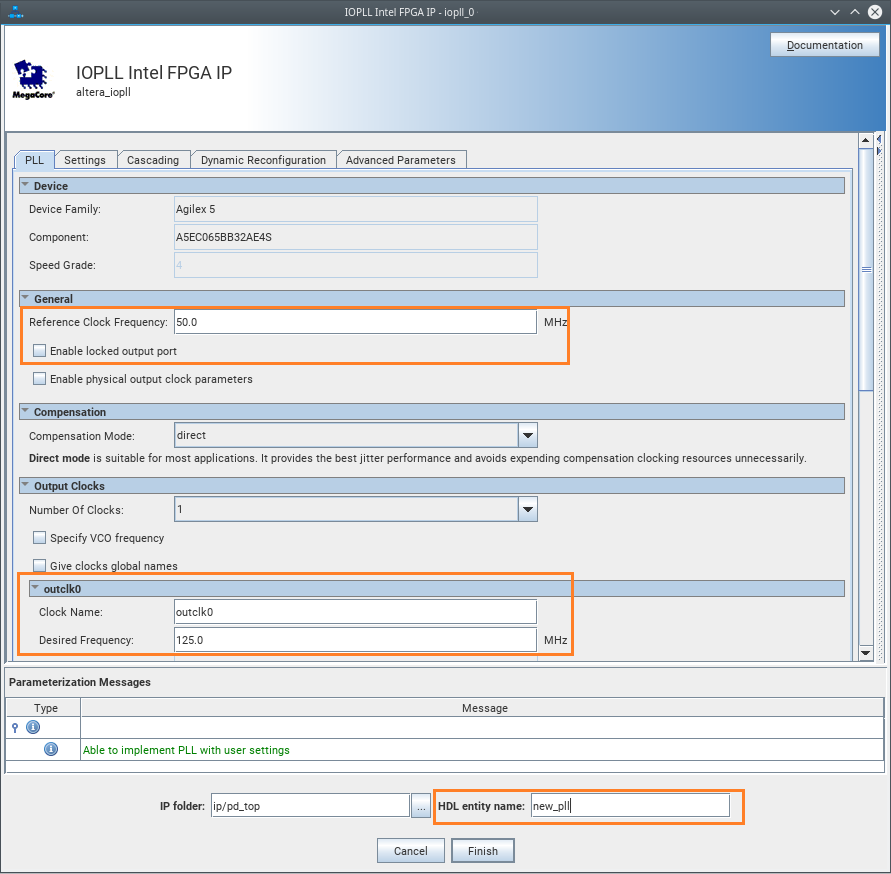The width and height of the screenshot is (891, 874).
Task: Enable locked output port checkbox
Action: click(x=40, y=351)
